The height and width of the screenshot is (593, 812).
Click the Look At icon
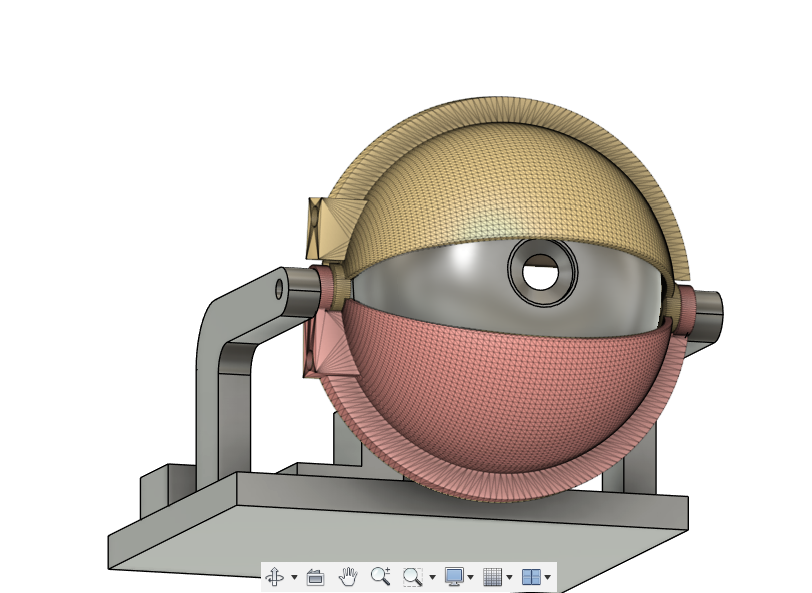pyautogui.click(x=315, y=576)
